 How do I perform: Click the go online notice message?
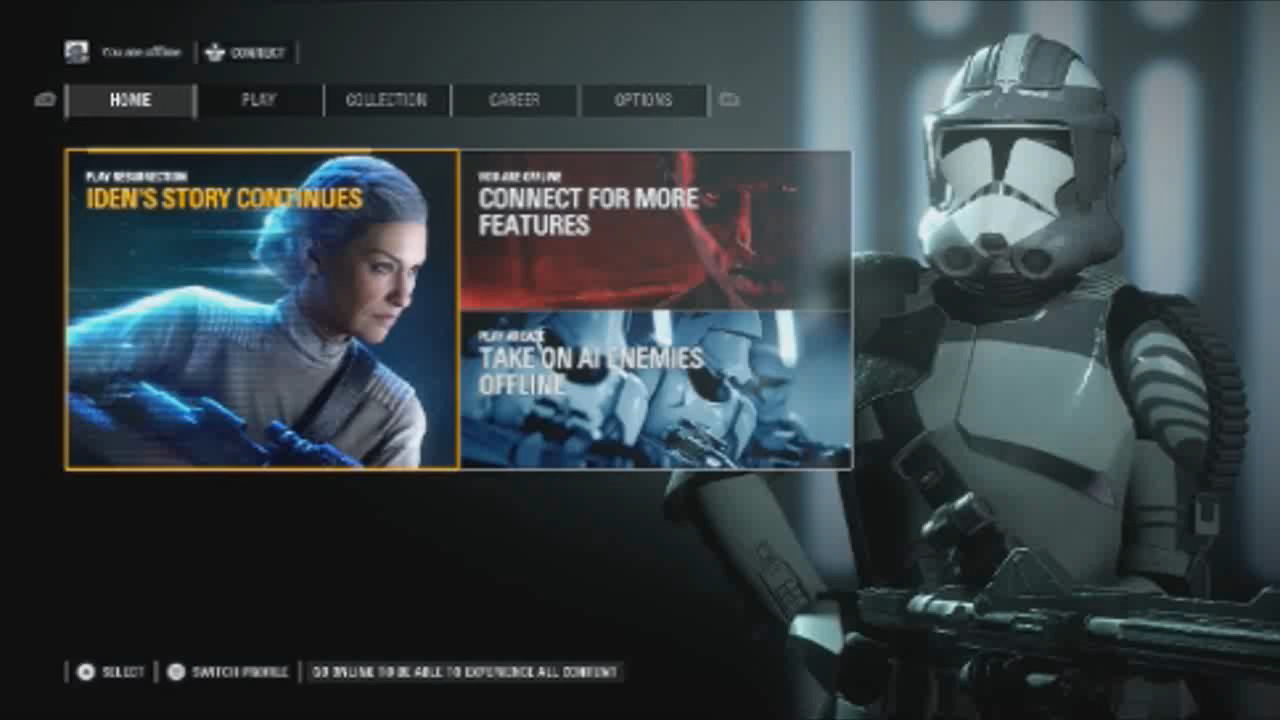[465, 672]
